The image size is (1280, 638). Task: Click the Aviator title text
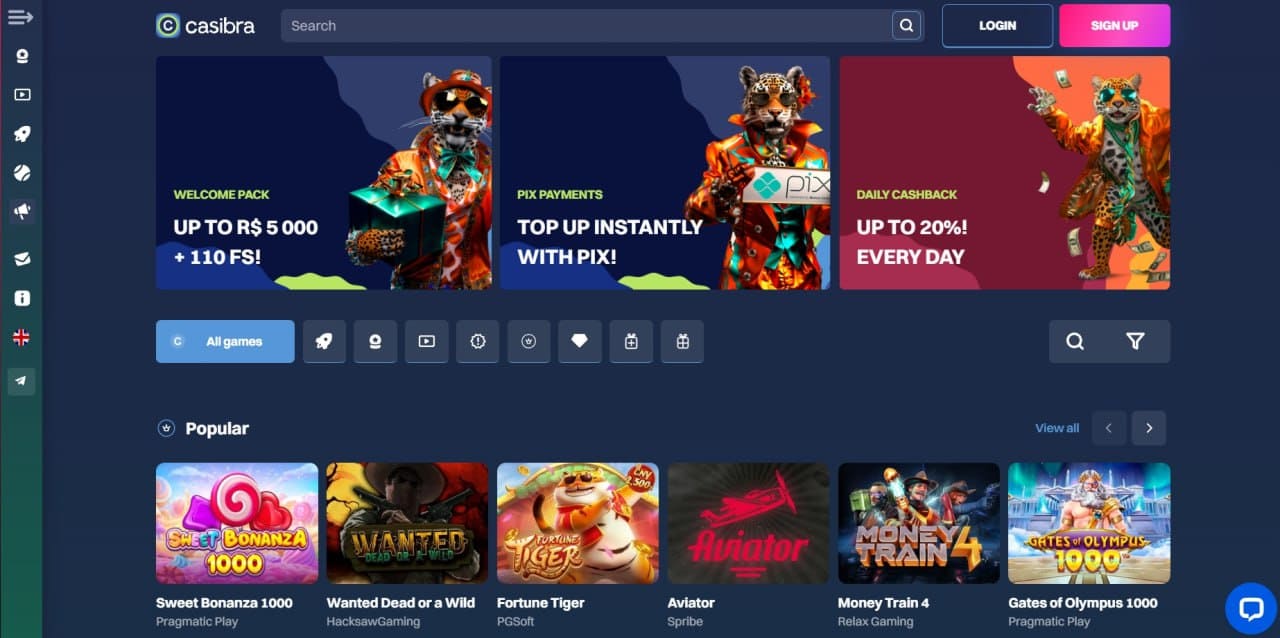(691, 603)
